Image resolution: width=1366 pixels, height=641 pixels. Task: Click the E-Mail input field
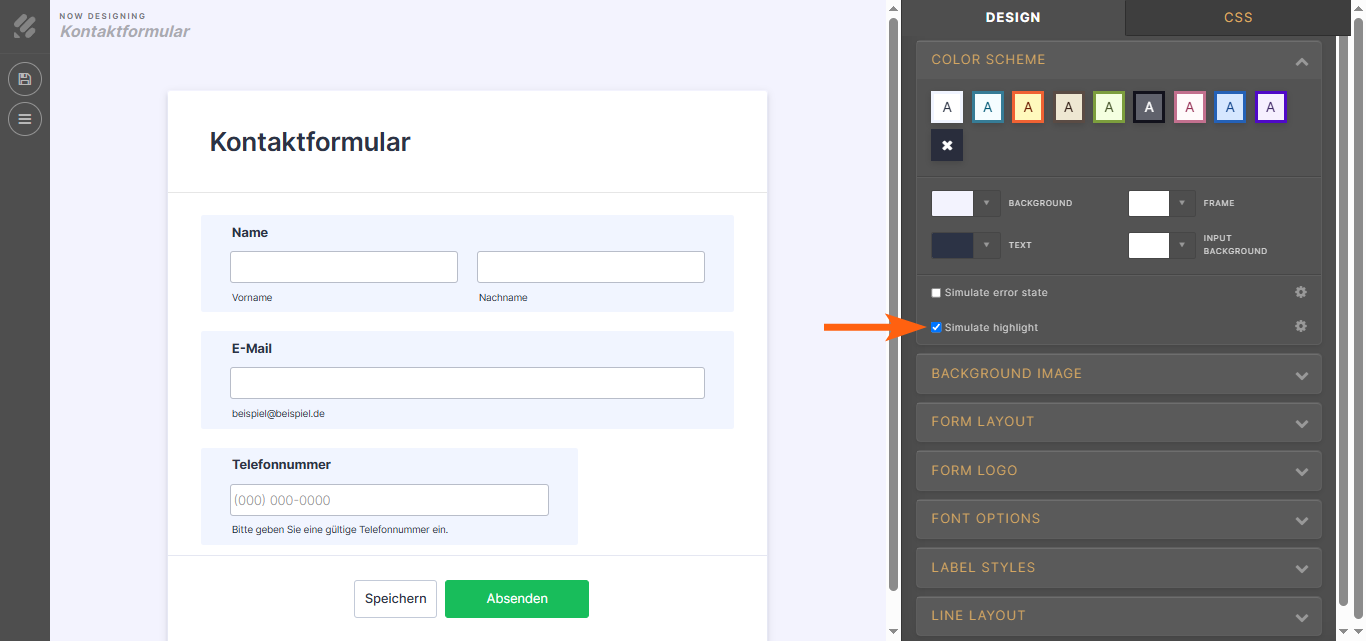[467, 383]
